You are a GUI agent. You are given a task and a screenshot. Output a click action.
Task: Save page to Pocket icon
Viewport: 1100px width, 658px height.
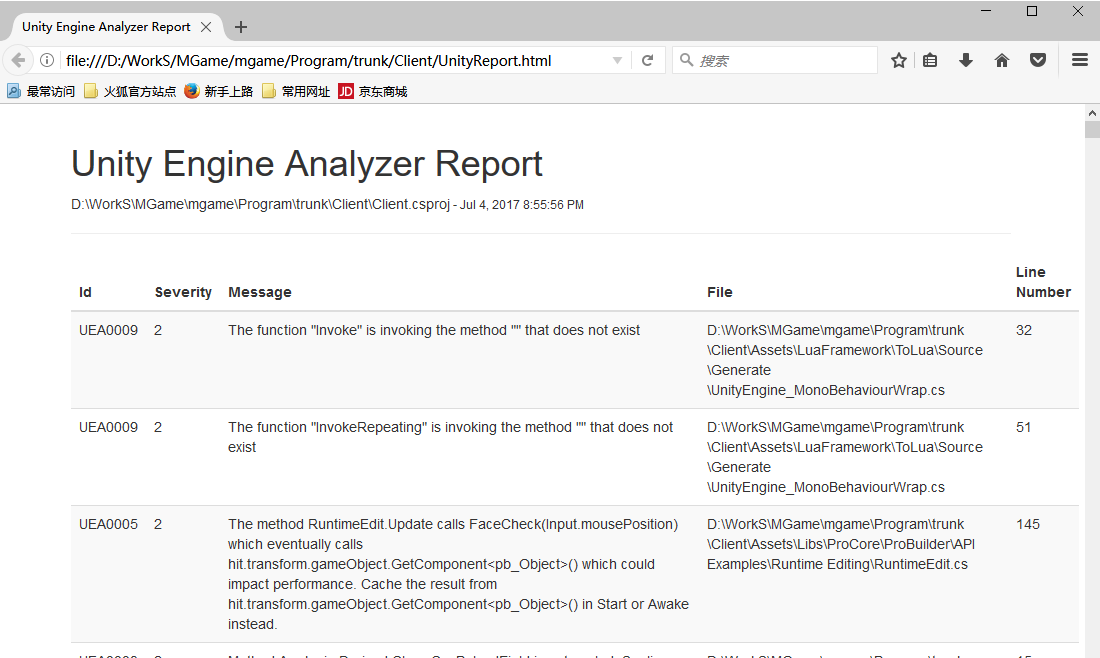[1038, 60]
